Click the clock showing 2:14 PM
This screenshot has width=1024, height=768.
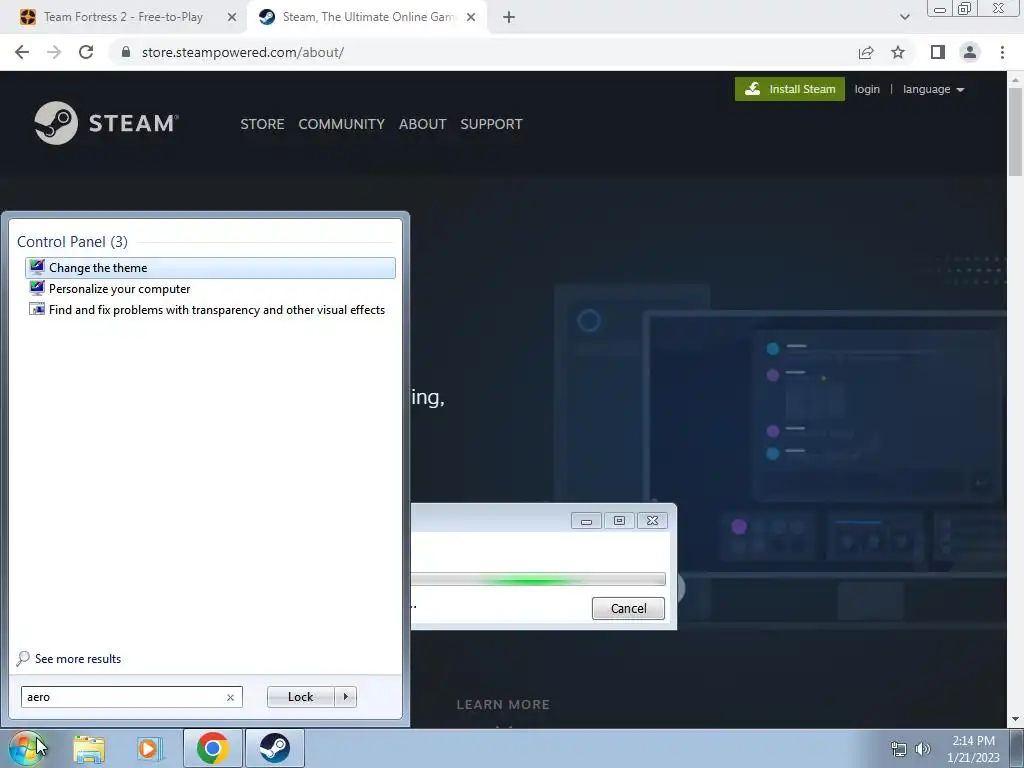[973, 741]
